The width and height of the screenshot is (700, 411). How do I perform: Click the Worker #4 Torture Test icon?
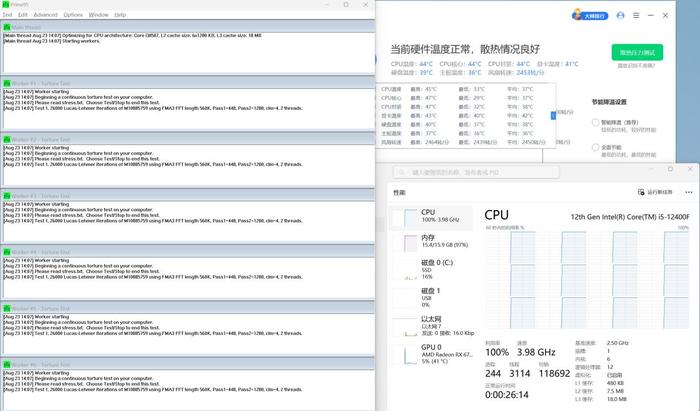pos(7,252)
